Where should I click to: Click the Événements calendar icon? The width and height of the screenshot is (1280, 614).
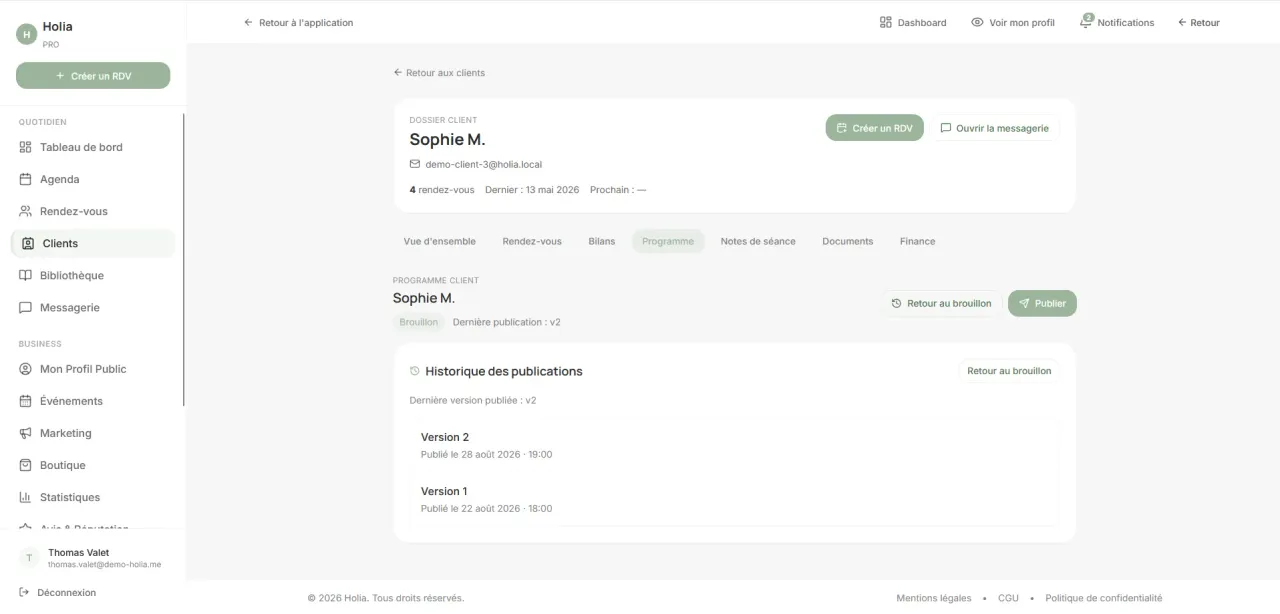26,401
